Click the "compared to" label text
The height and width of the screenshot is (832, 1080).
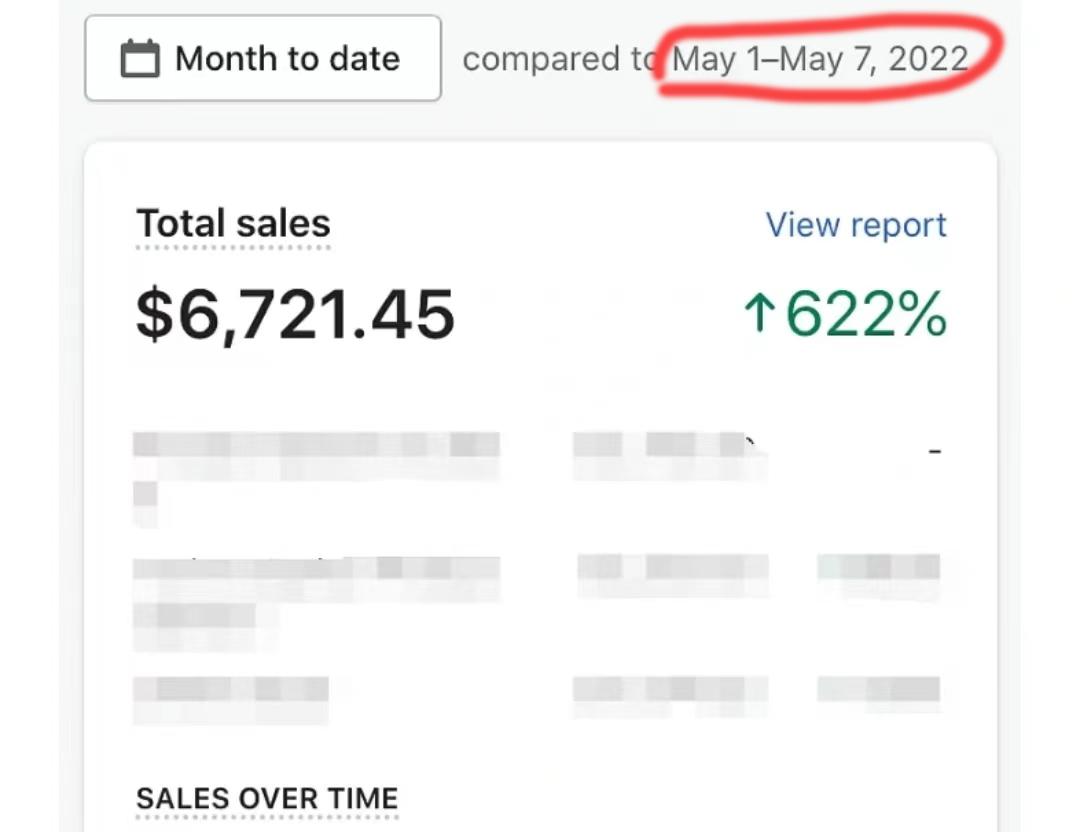click(x=556, y=59)
